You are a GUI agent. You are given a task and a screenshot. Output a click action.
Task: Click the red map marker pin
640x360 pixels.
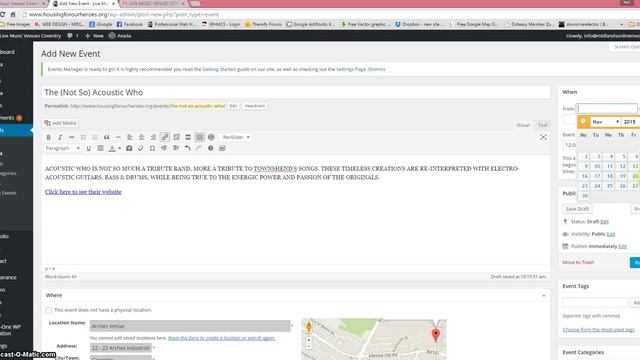(436, 335)
